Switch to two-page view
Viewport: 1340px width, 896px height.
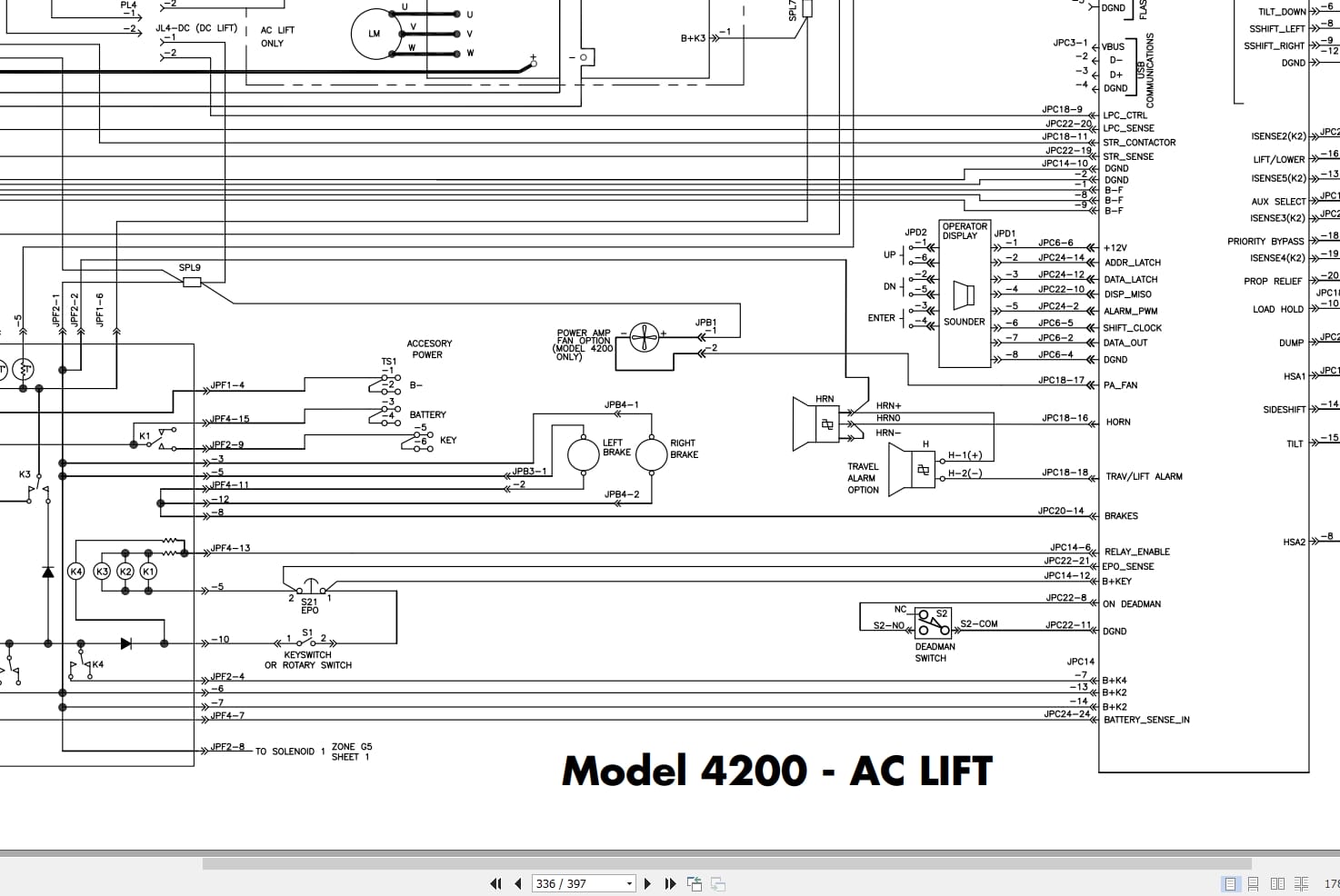point(1277,883)
